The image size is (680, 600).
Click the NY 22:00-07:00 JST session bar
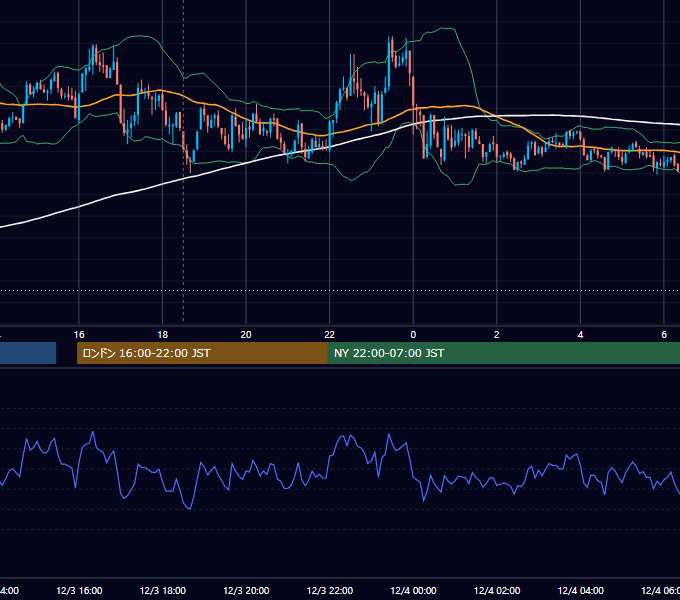503,353
